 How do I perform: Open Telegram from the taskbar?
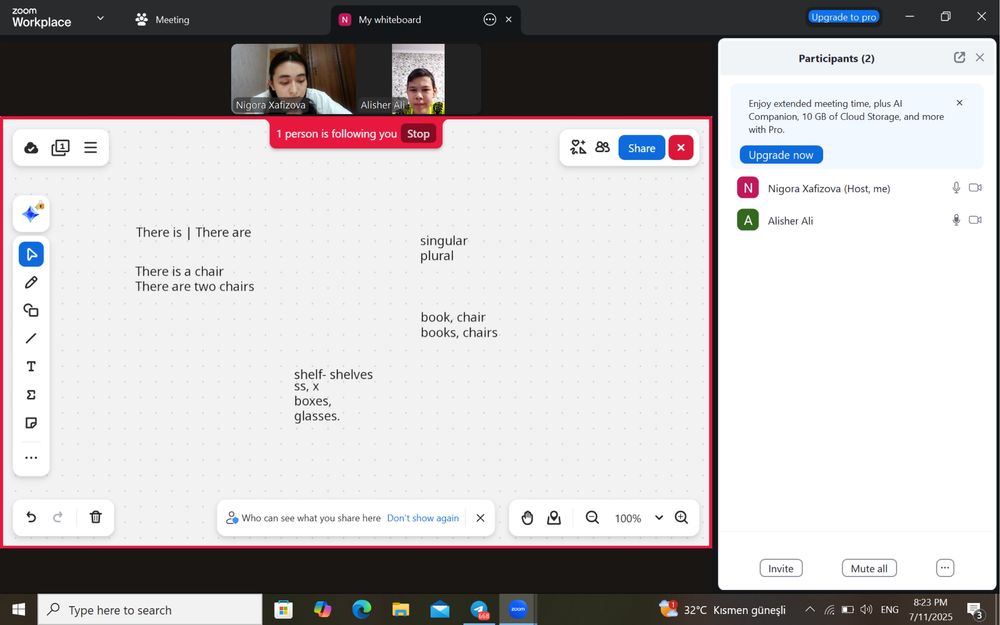click(479, 610)
